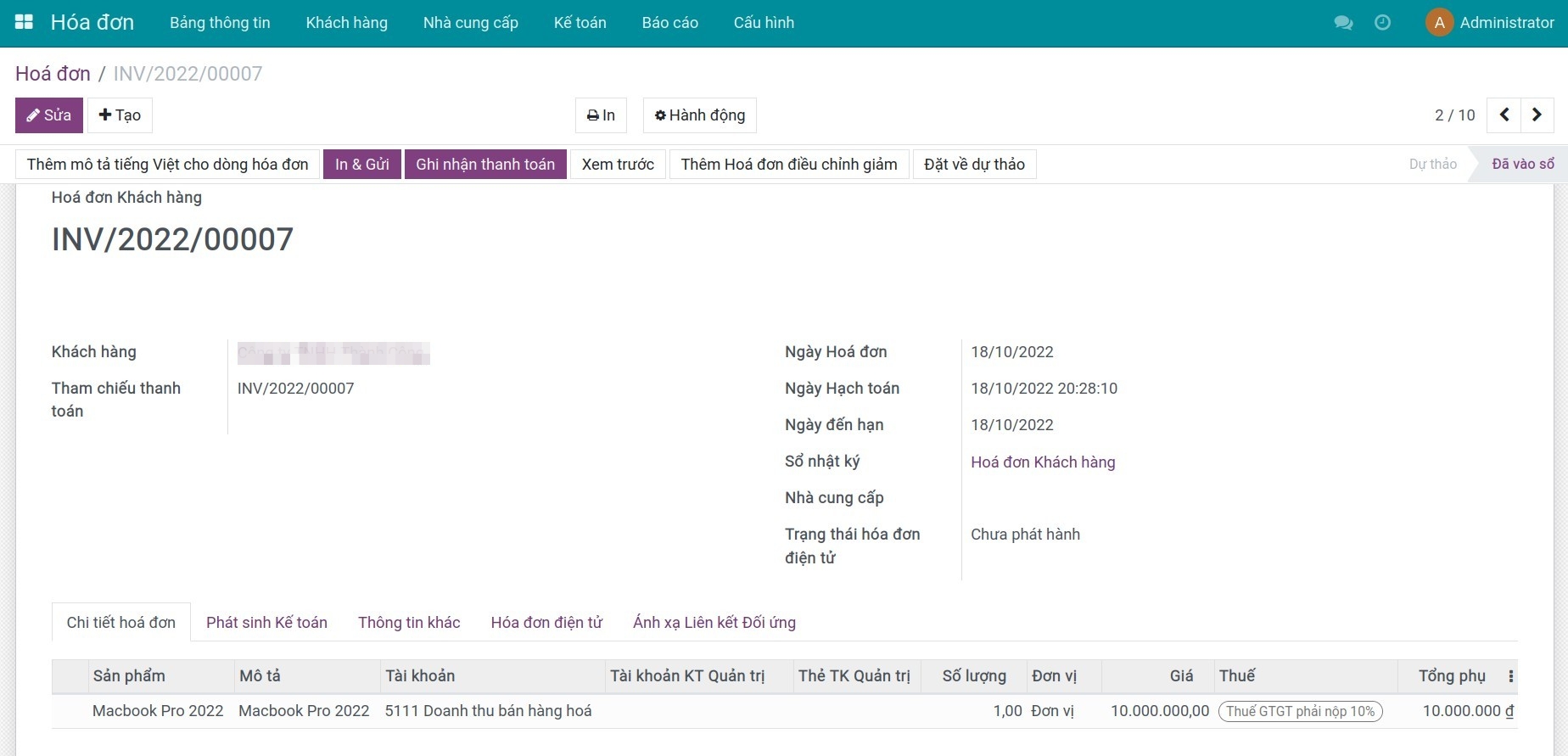Screen dimensions: 1568x756
Task: Open column options kebab in table header
Action: [x=1510, y=676]
